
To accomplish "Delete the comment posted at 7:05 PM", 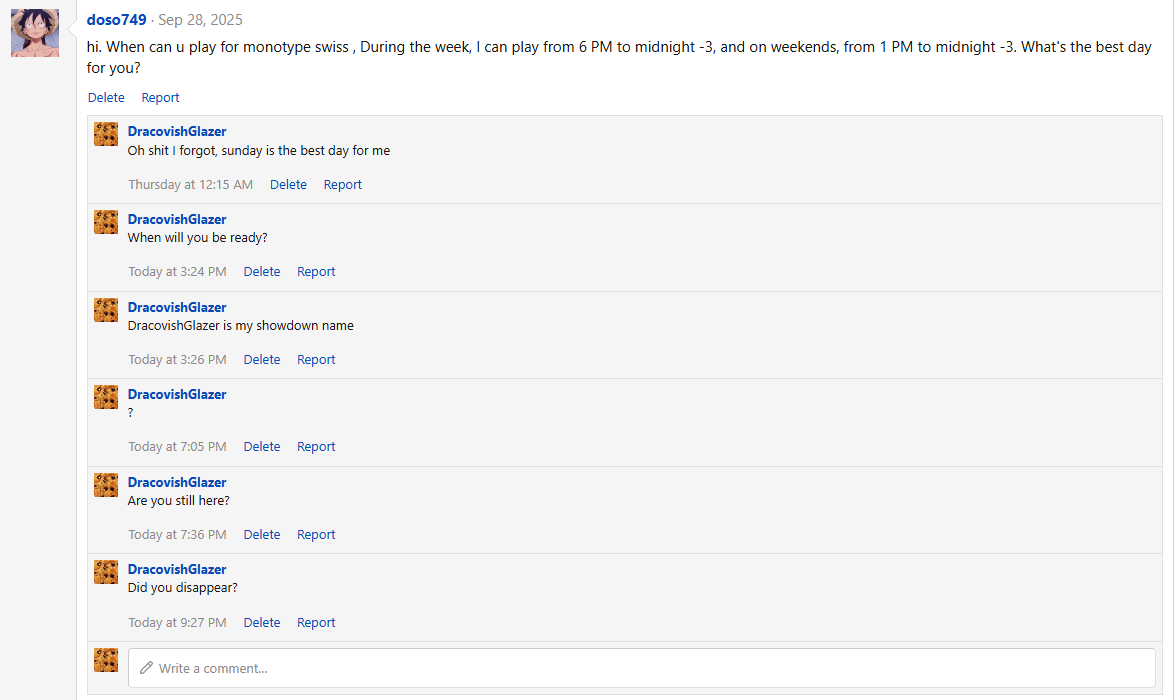I will point(262,447).
